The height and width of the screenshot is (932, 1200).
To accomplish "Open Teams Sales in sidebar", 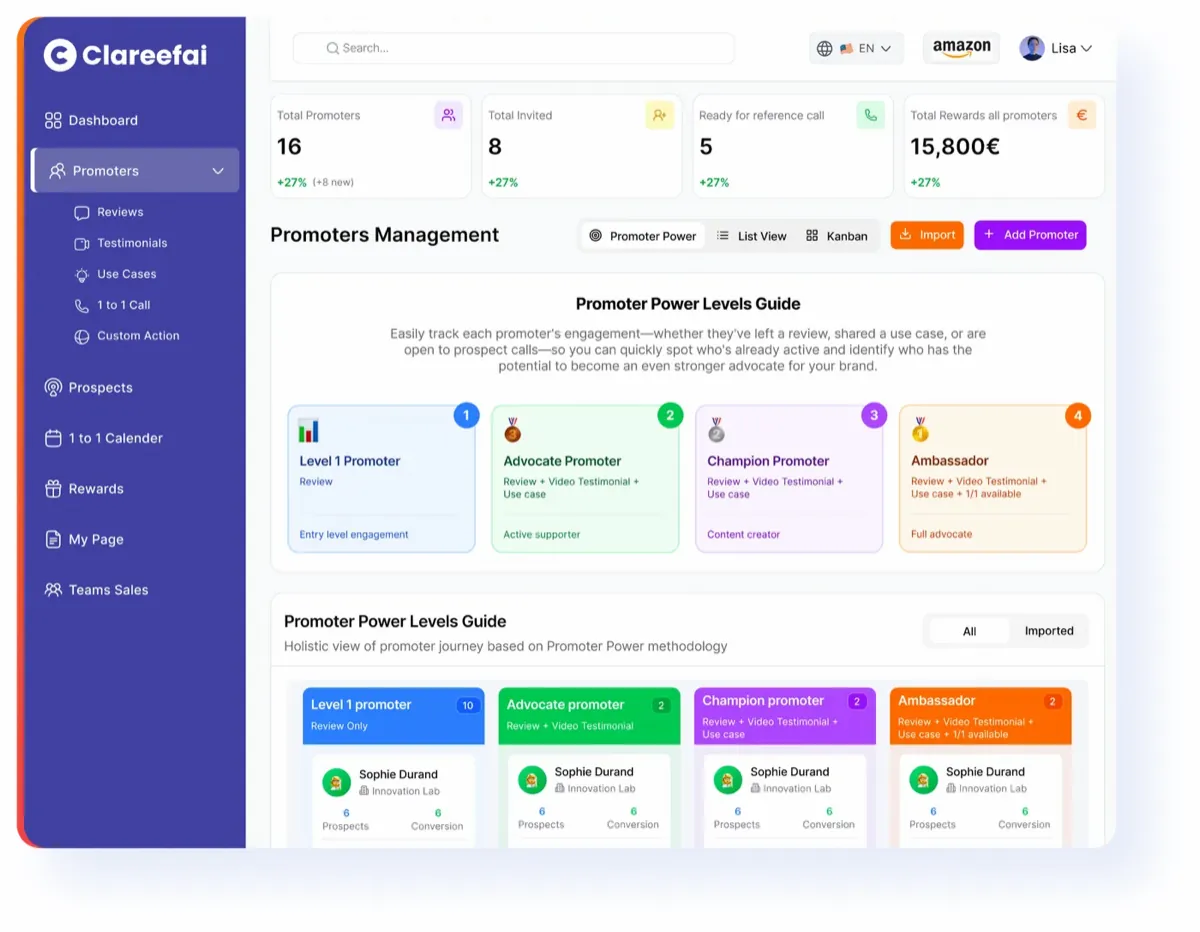I will coord(96,590).
